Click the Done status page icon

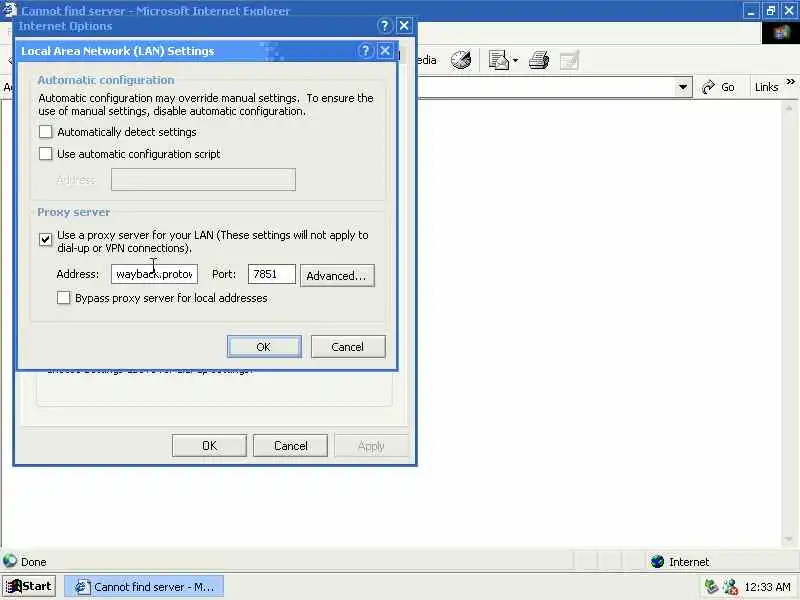coord(9,561)
